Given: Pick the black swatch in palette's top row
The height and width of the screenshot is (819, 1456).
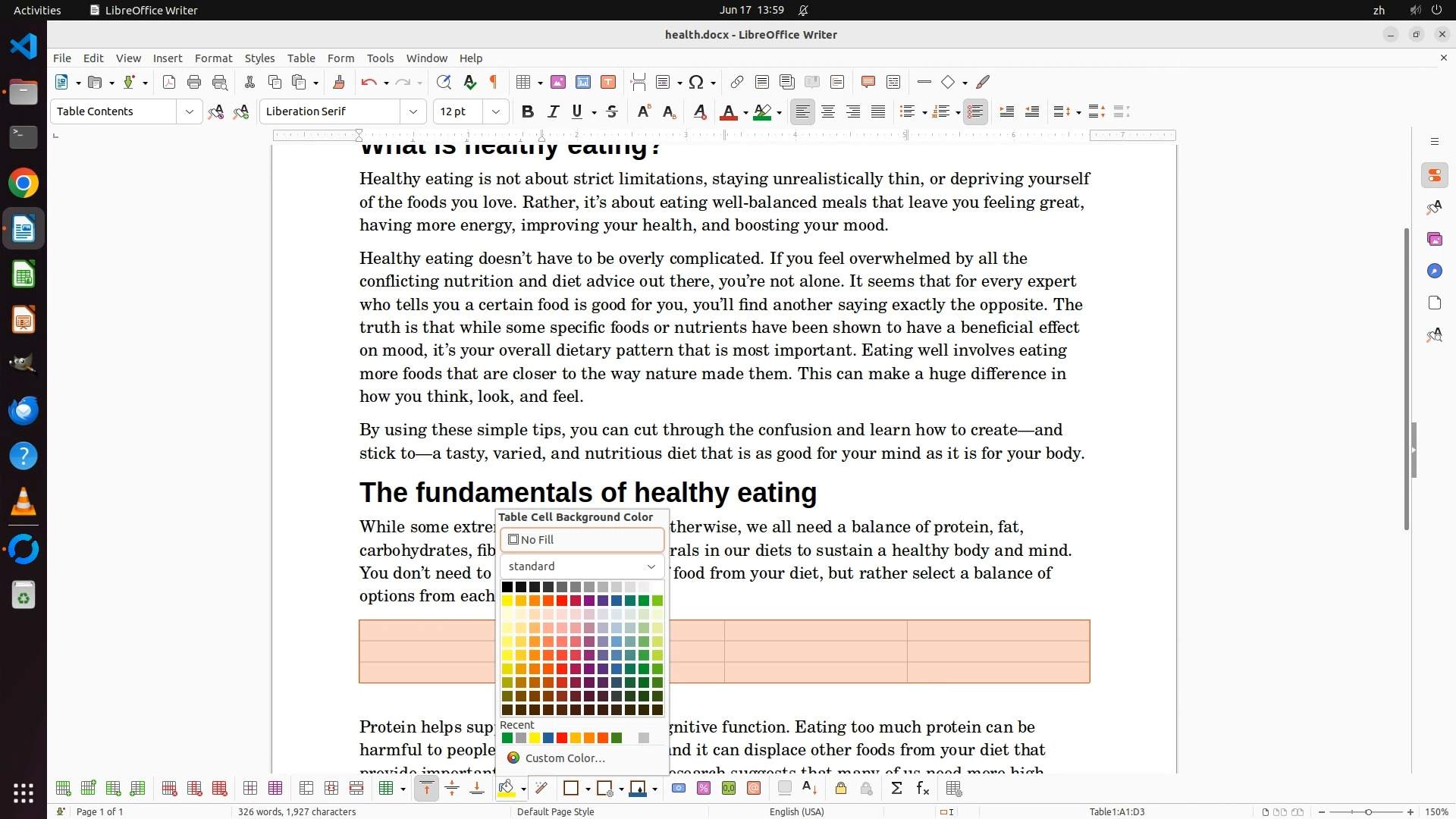Looking at the screenshot, I should [x=507, y=587].
